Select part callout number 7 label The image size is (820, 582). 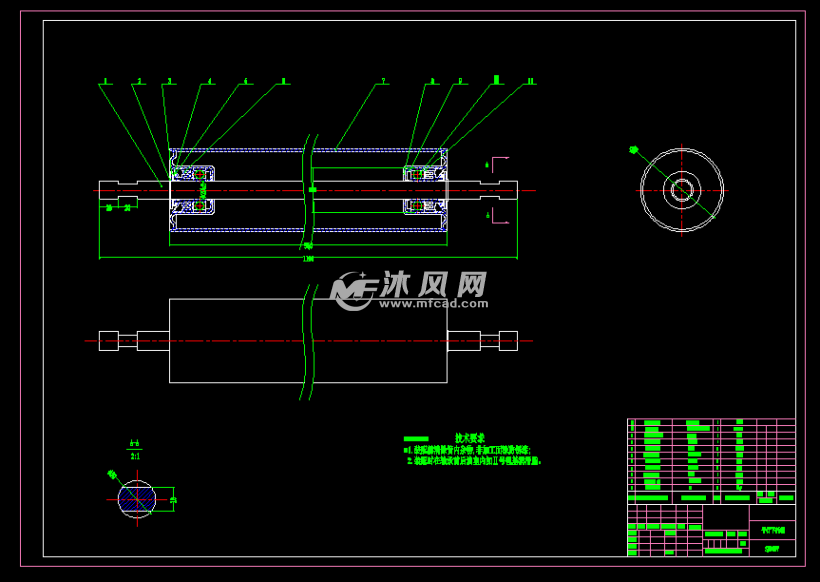[382, 81]
